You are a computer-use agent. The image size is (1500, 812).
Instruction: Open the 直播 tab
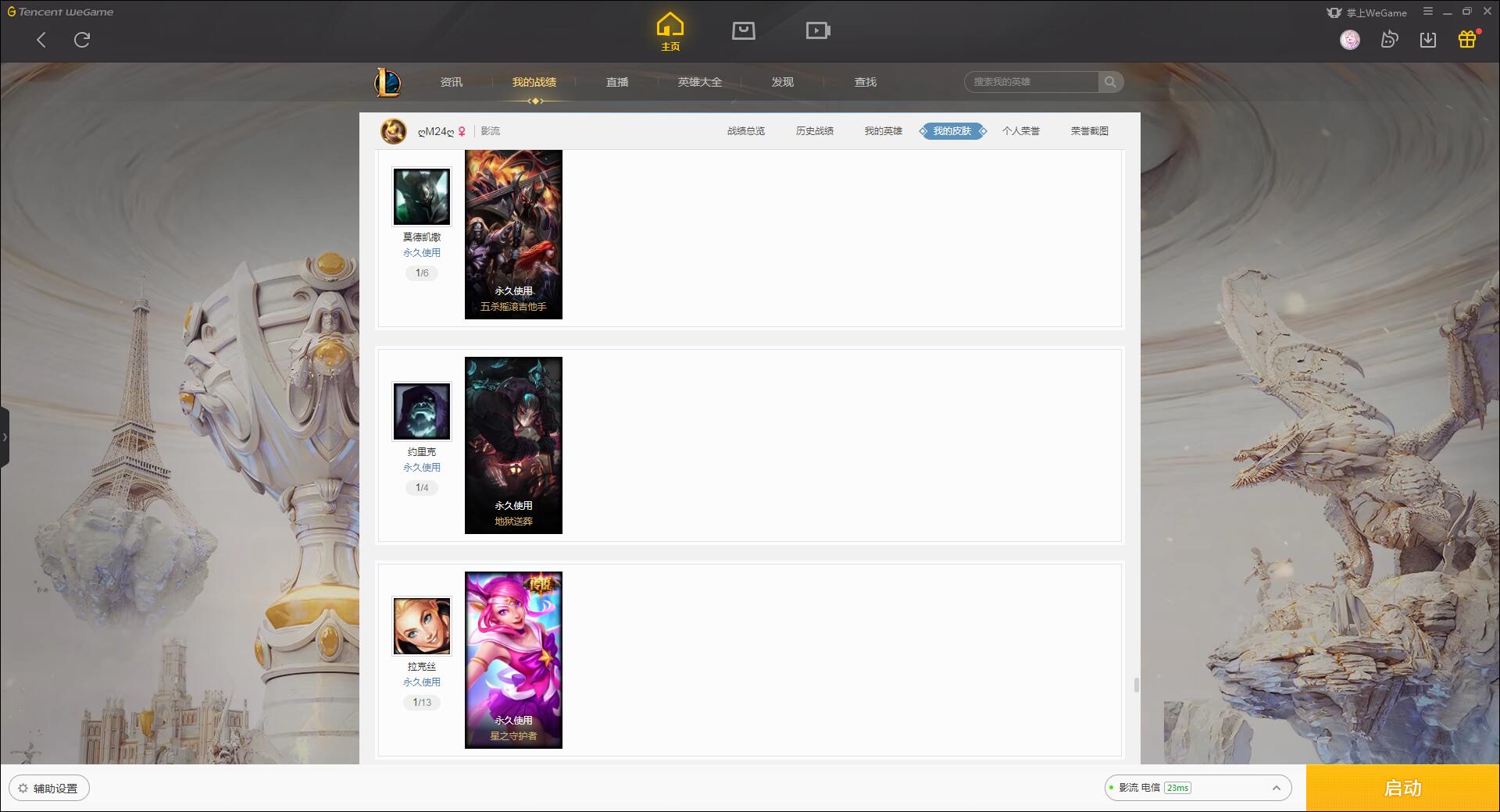tap(617, 82)
